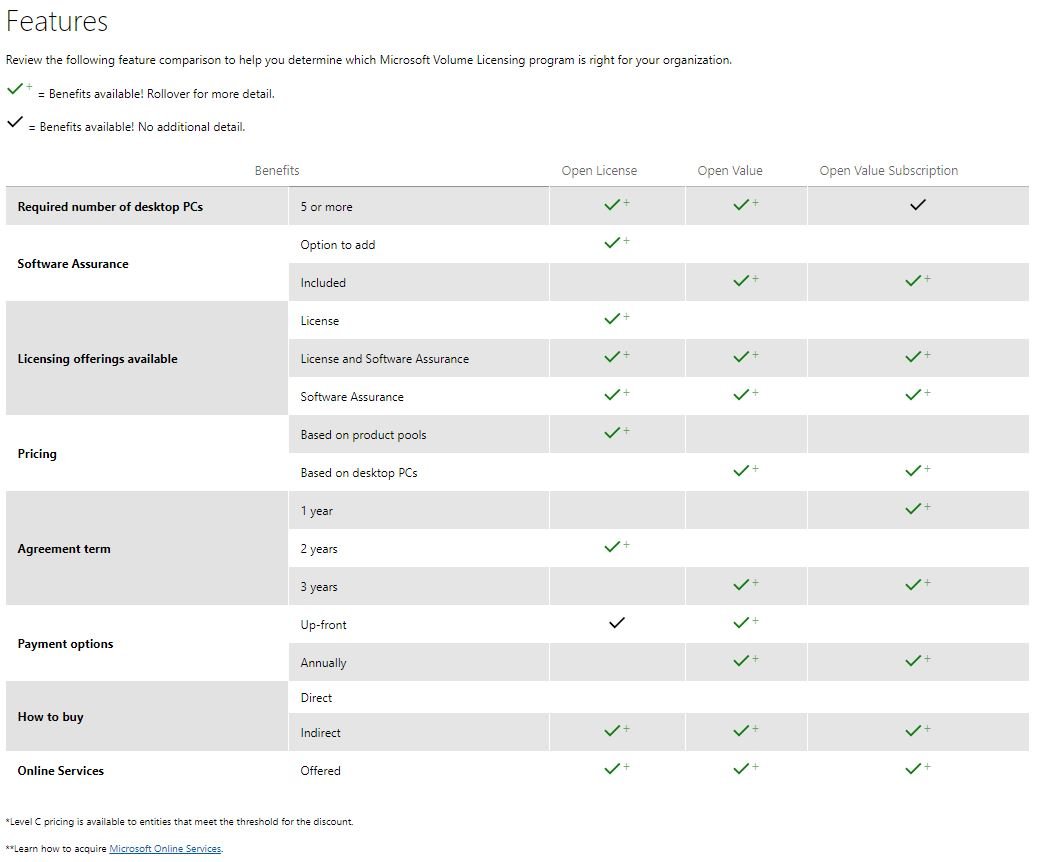The height and width of the screenshot is (862, 1038).
Task: Click the Open License column header
Action: tap(599, 171)
